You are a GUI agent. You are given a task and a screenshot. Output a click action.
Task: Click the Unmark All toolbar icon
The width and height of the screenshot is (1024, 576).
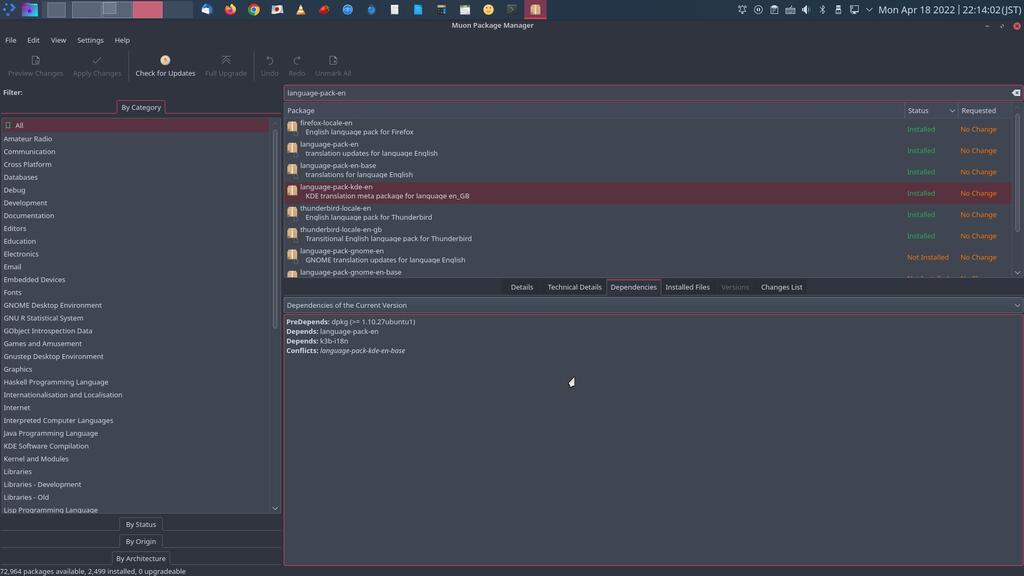pyautogui.click(x=333, y=61)
